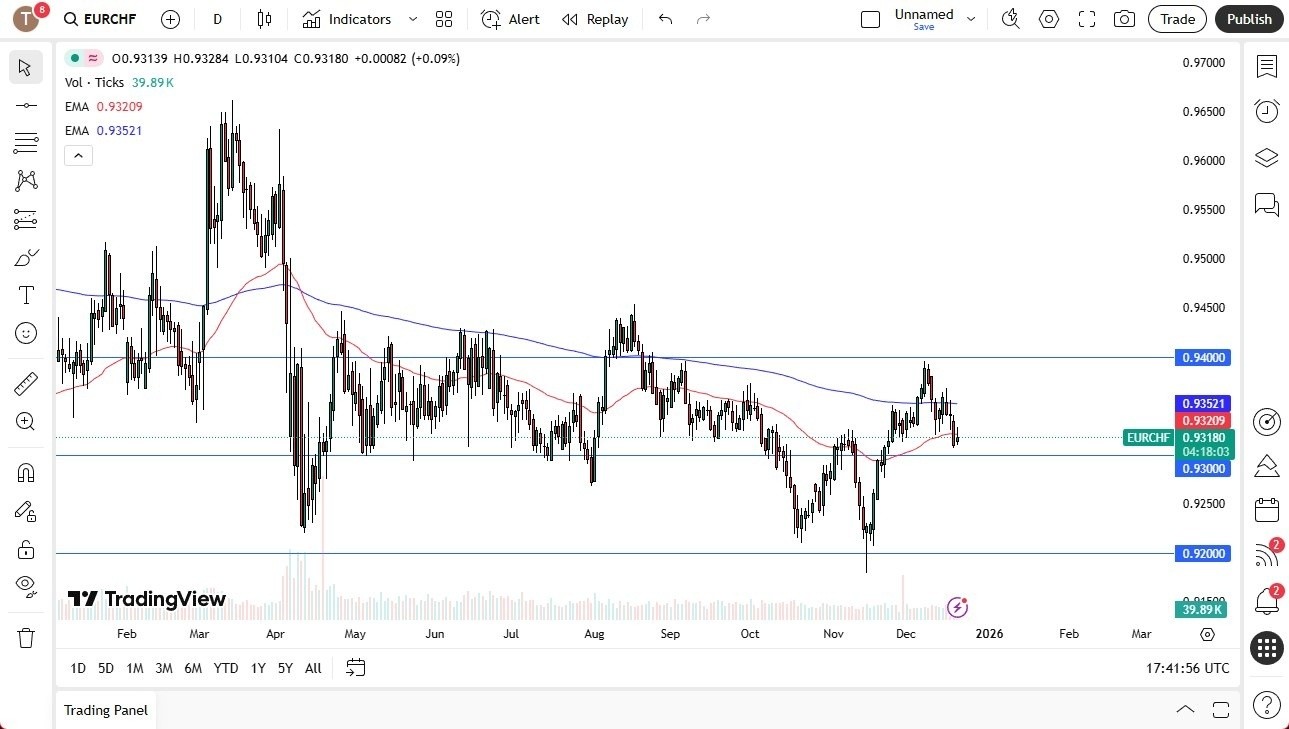Select the 5D date range

pyautogui.click(x=106, y=668)
